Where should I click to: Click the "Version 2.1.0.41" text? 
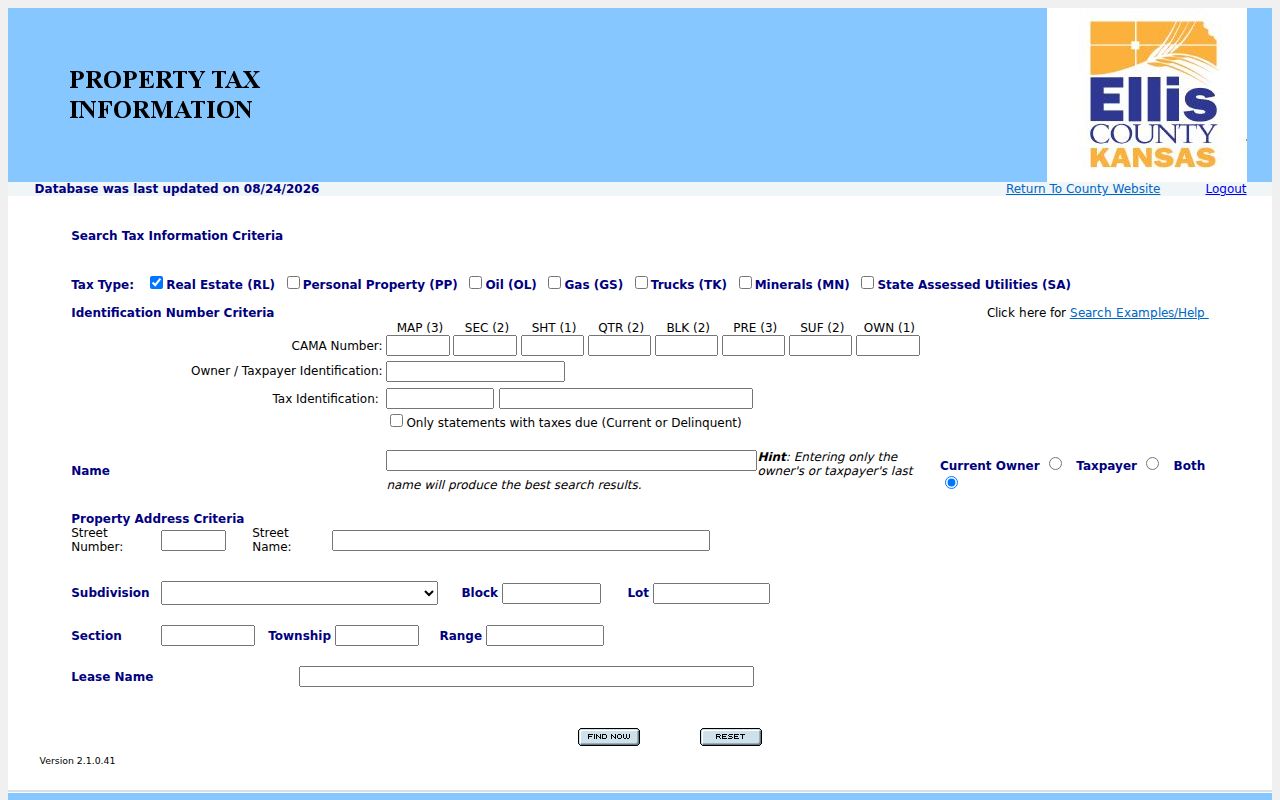point(77,761)
